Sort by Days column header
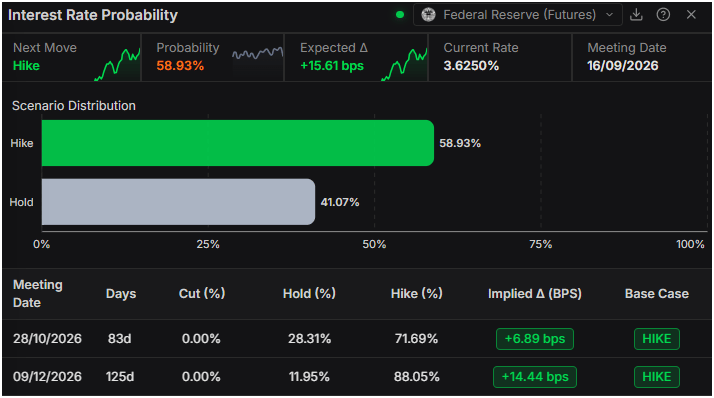Screen dimensions: 714x398 pos(121,294)
